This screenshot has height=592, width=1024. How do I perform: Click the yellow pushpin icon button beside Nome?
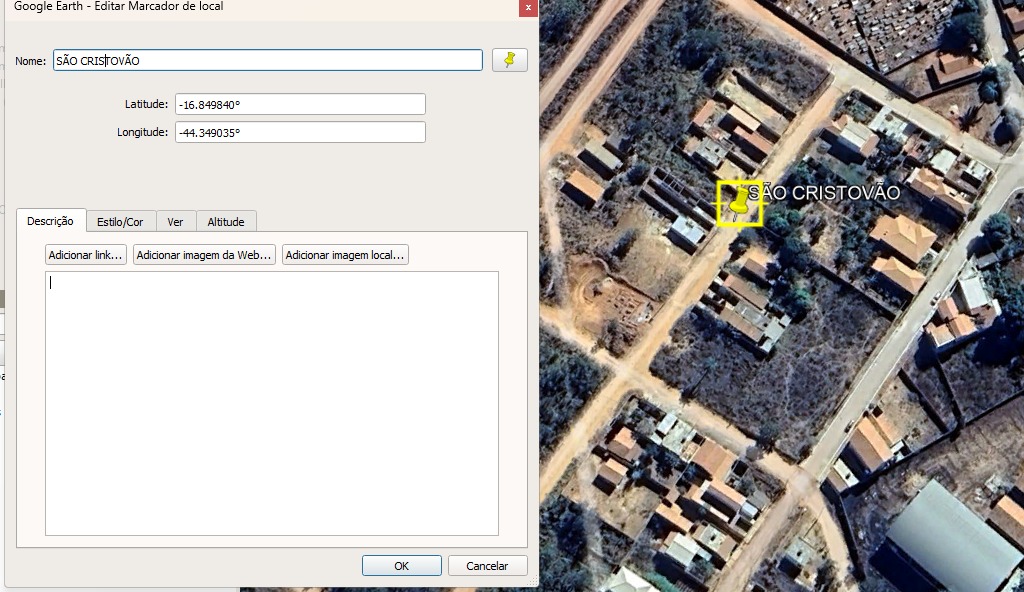510,60
